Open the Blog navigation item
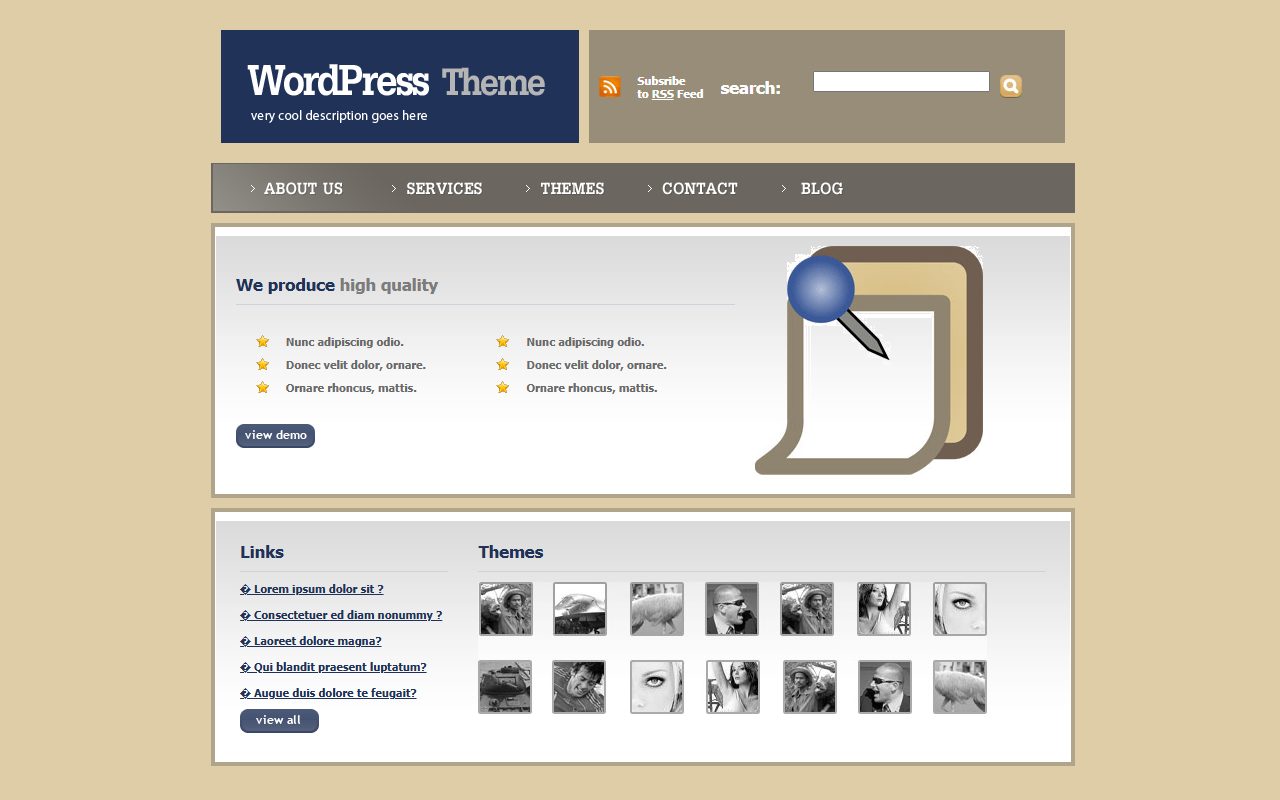 click(x=822, y=188)
